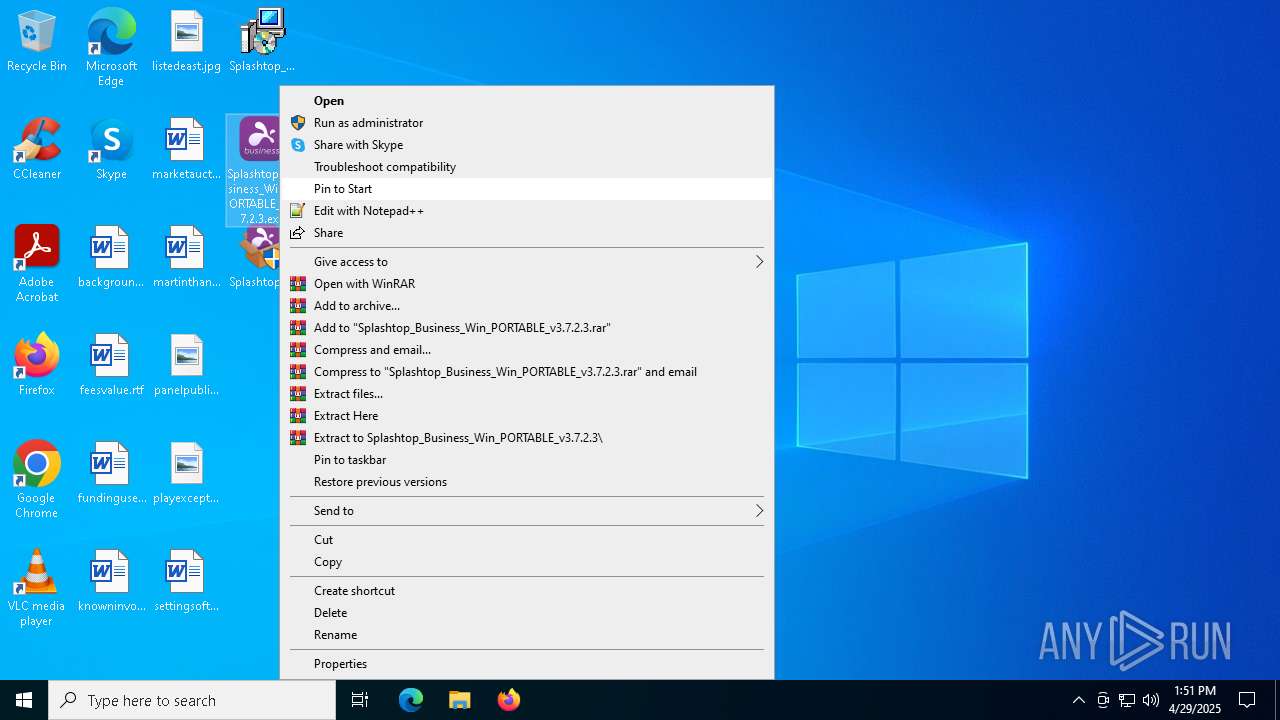This screenshot has width=1280, height=720.
Task: Select the fundinguse Word document icon
Action: (x=111, y=474)
